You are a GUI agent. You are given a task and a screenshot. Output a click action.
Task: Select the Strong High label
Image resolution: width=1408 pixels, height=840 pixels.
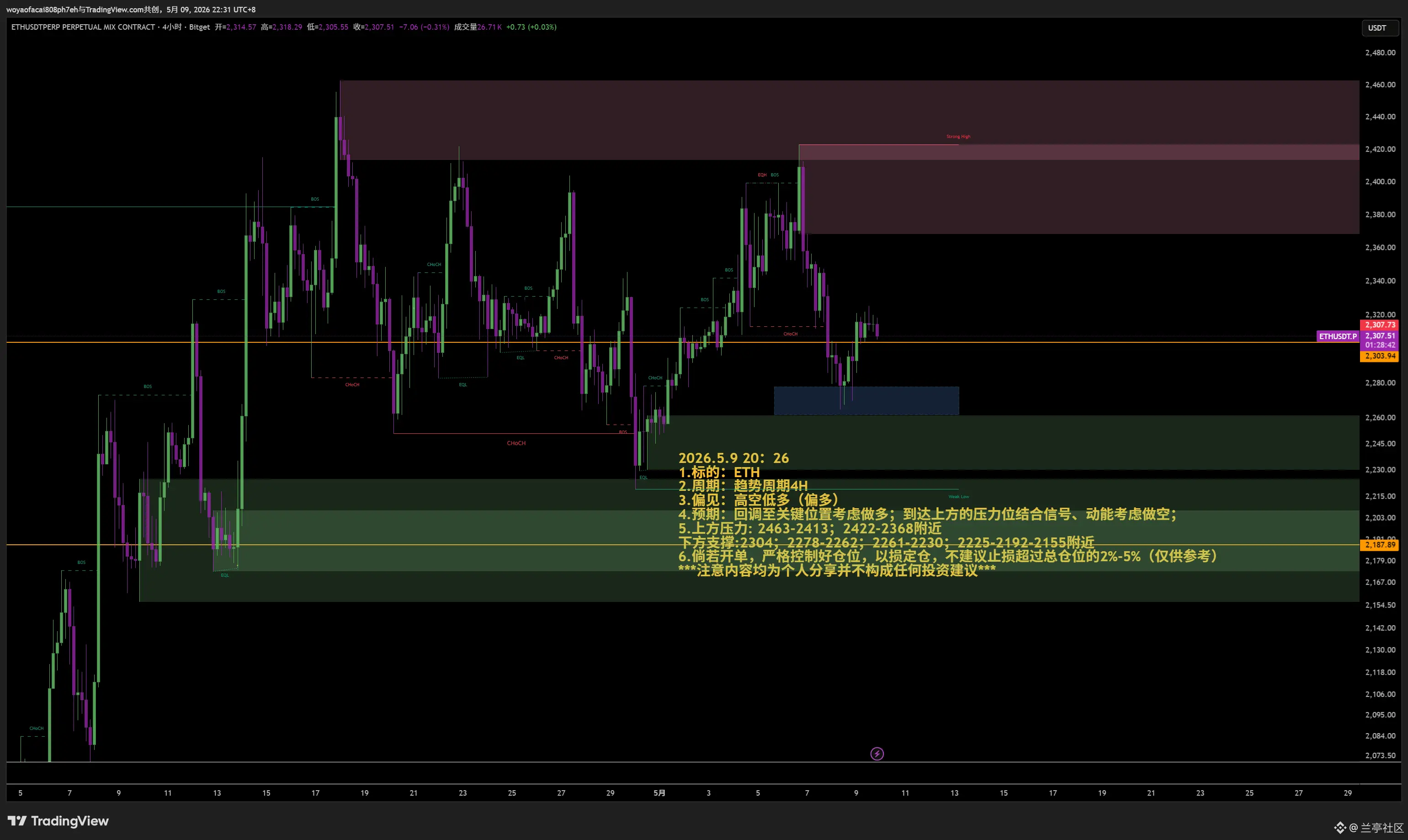[958, 136]
